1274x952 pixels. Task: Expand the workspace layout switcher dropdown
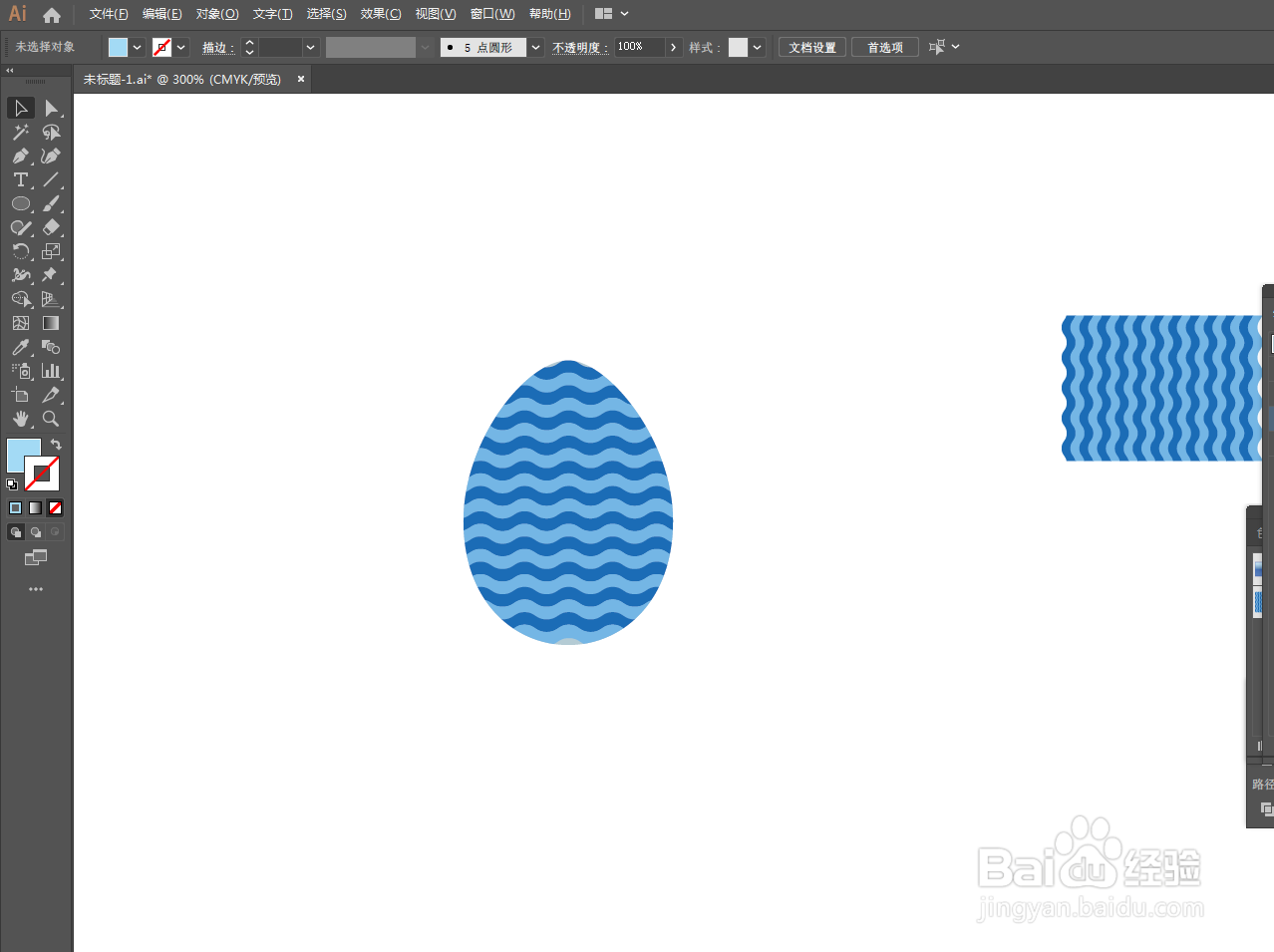pos(625,14)
